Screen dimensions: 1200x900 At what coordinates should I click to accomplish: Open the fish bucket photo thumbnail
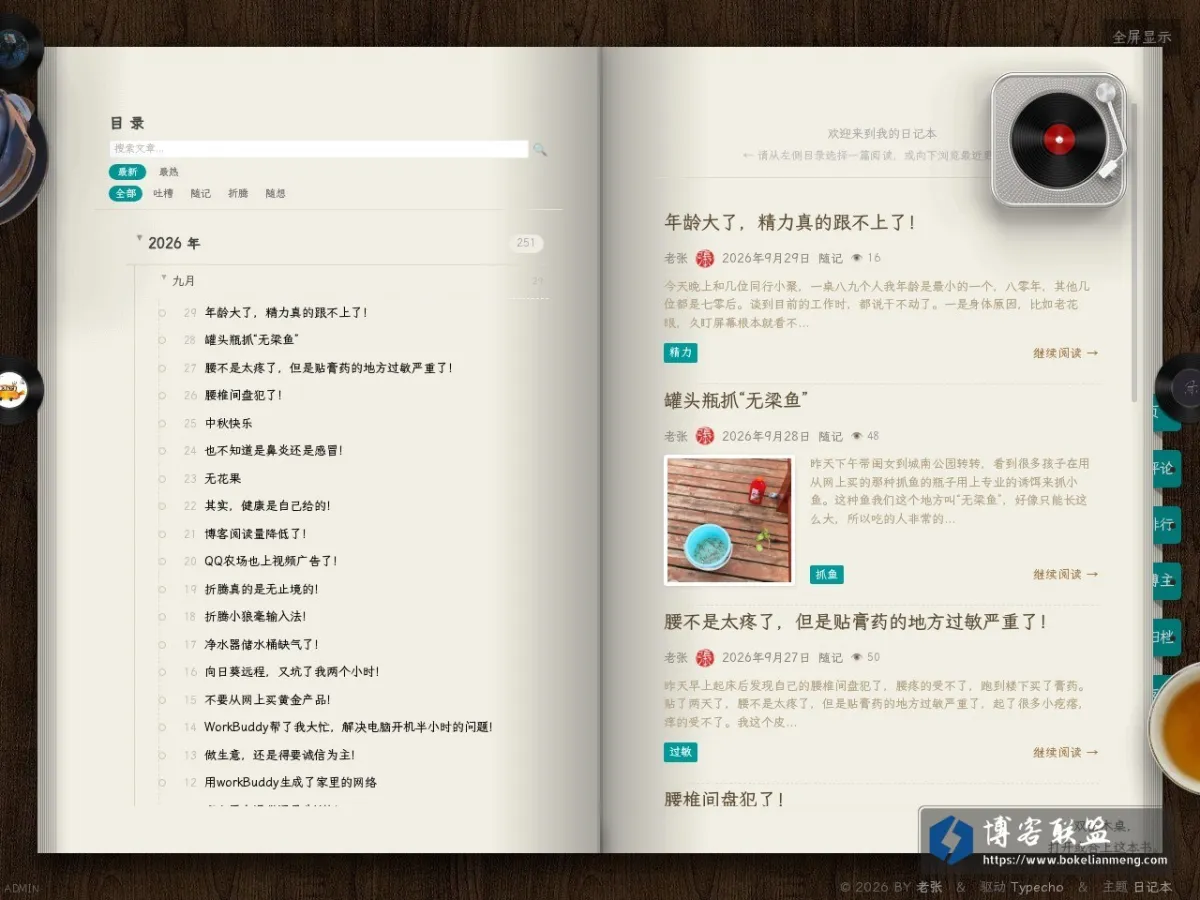coord(729,520)
